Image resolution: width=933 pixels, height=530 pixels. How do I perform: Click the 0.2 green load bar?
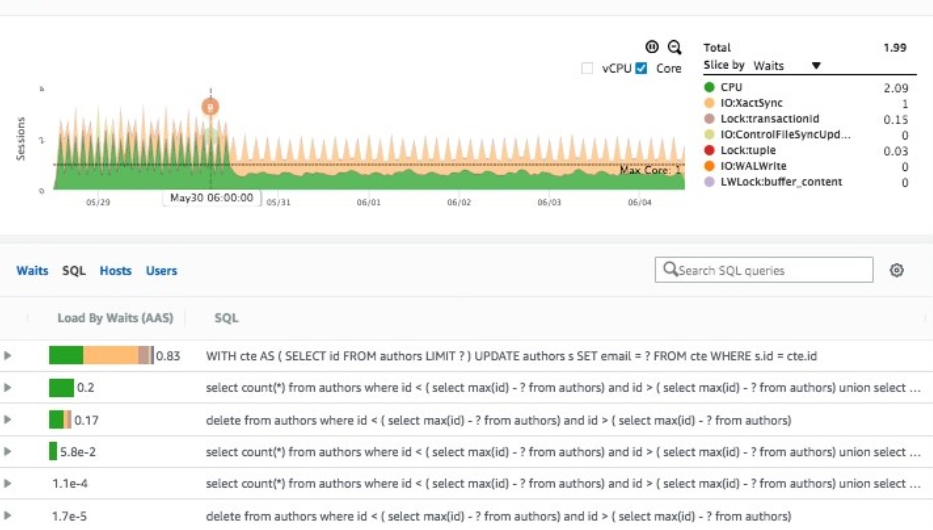tap(61, 387)
